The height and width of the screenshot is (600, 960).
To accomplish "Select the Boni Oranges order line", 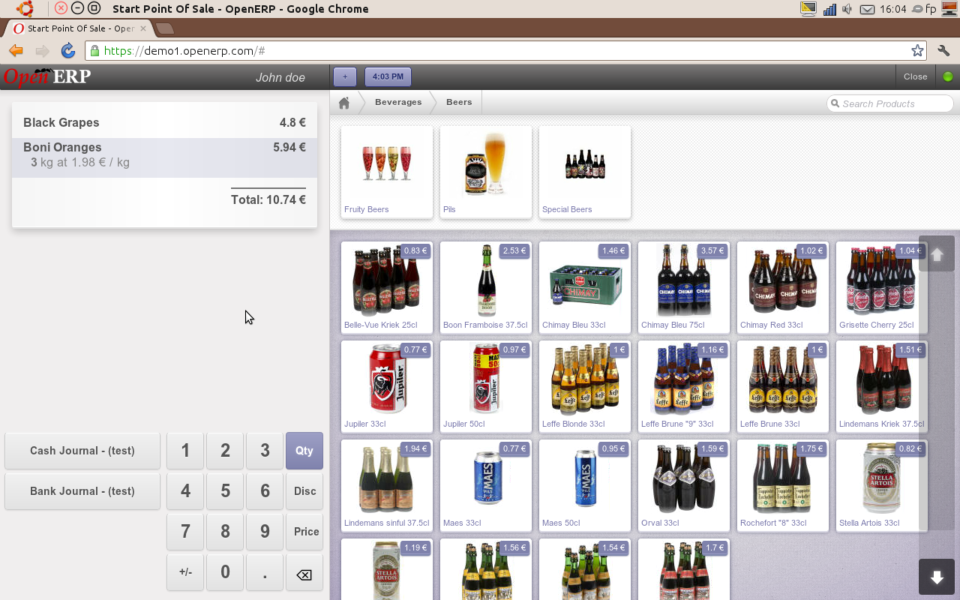I will pyautogui.click(x=165, y=157).
